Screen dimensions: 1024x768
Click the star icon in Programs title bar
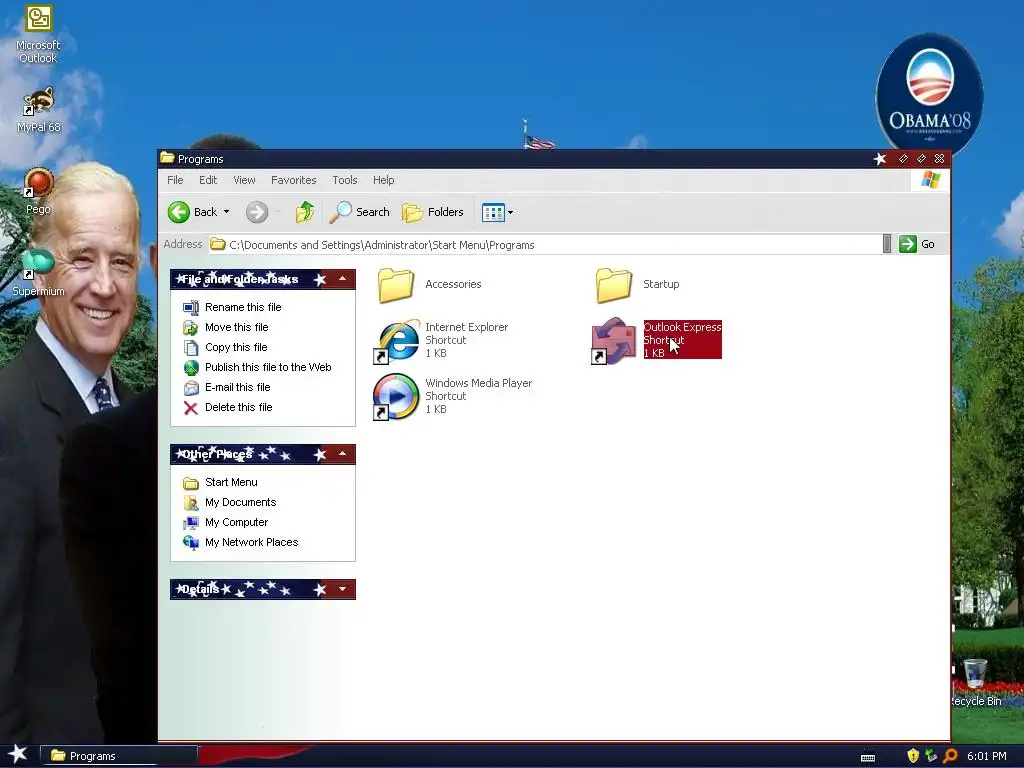[x=880, y=159]
